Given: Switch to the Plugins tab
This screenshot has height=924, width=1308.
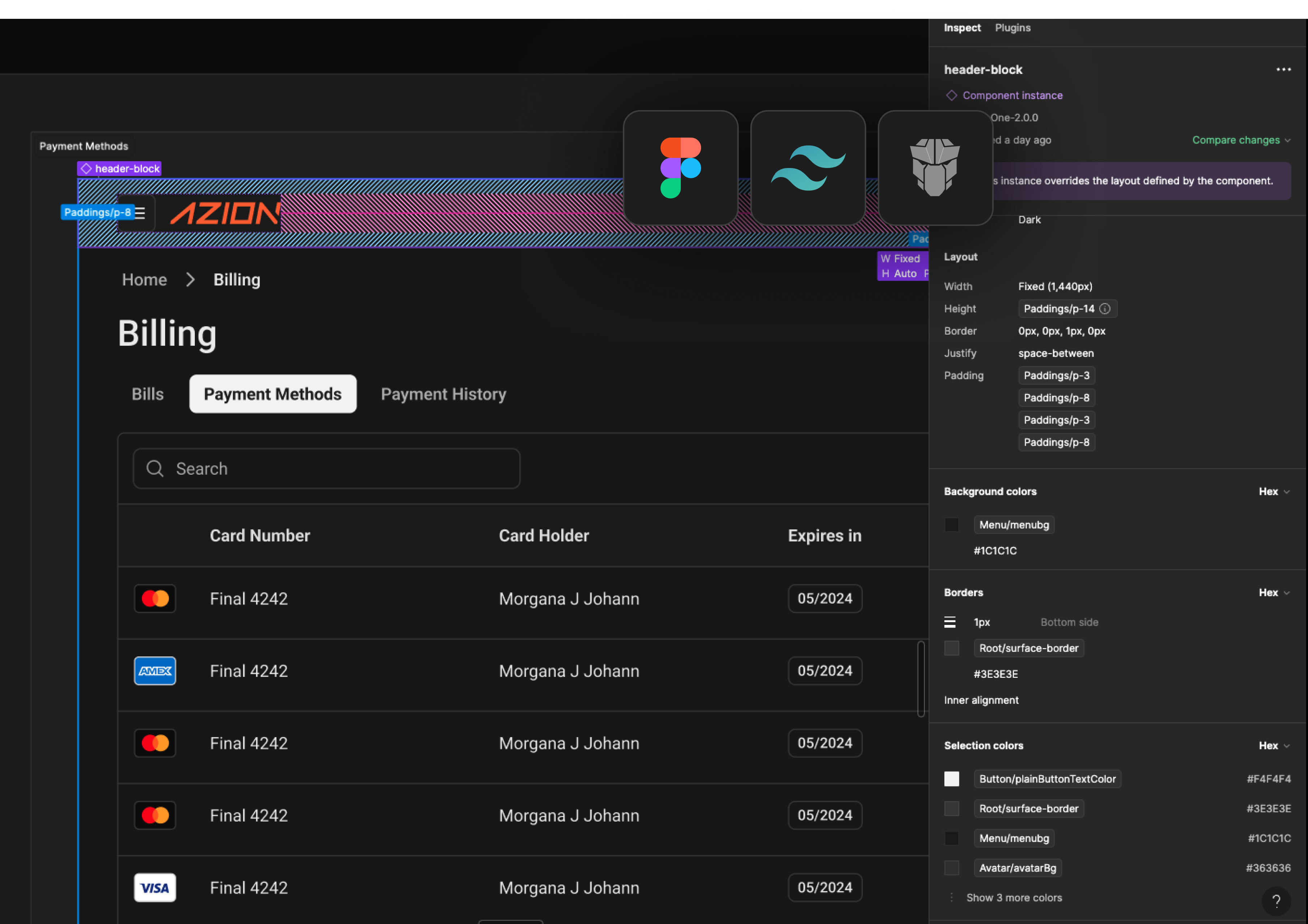Looking at the screenshot, I should (1013, 28).
